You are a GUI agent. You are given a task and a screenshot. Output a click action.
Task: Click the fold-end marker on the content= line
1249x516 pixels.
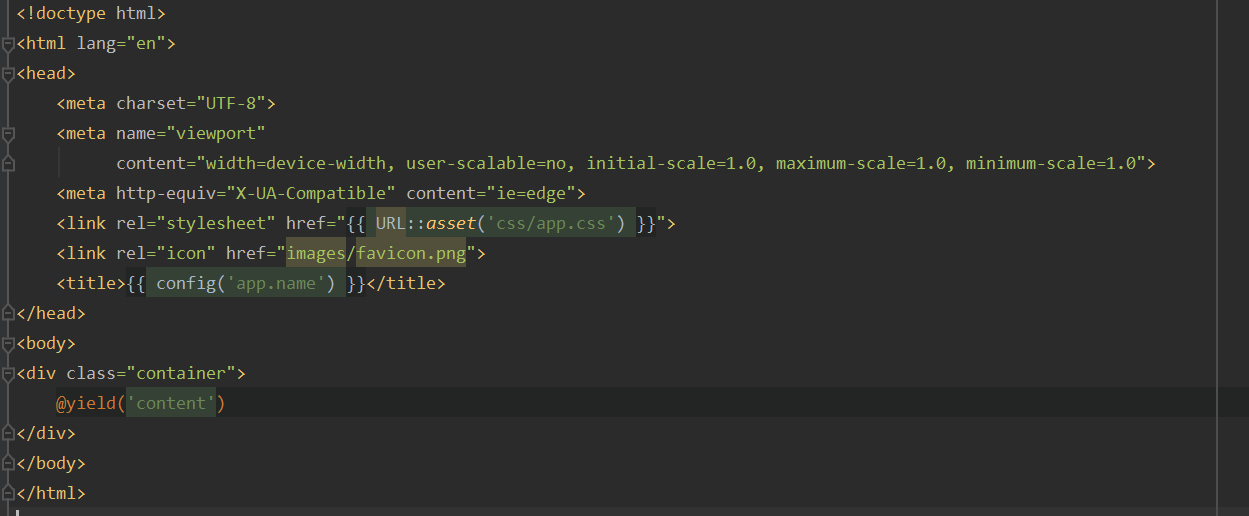(x=8, y=164)
